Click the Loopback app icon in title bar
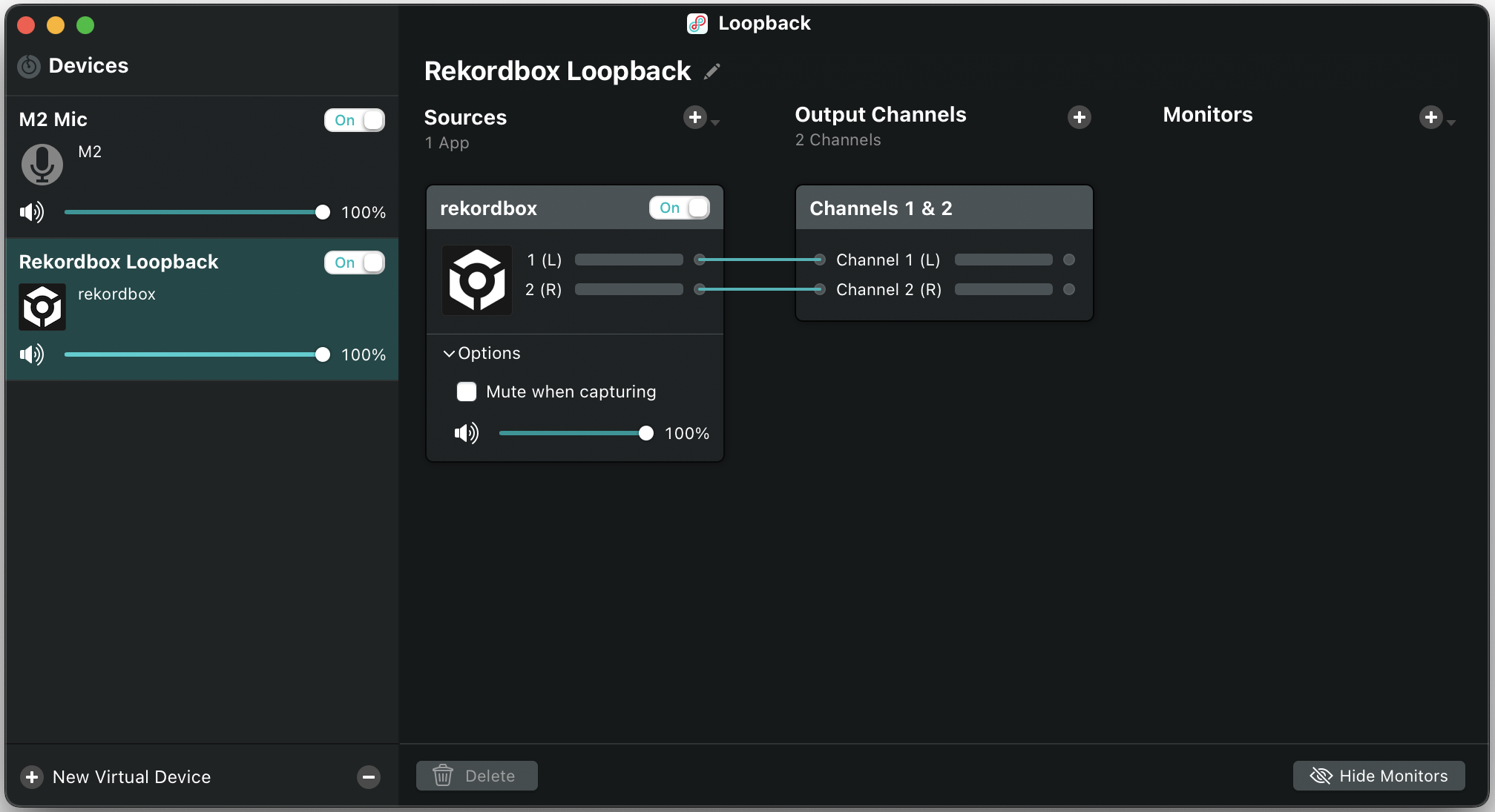1495x812 pixels. [697, 24]
